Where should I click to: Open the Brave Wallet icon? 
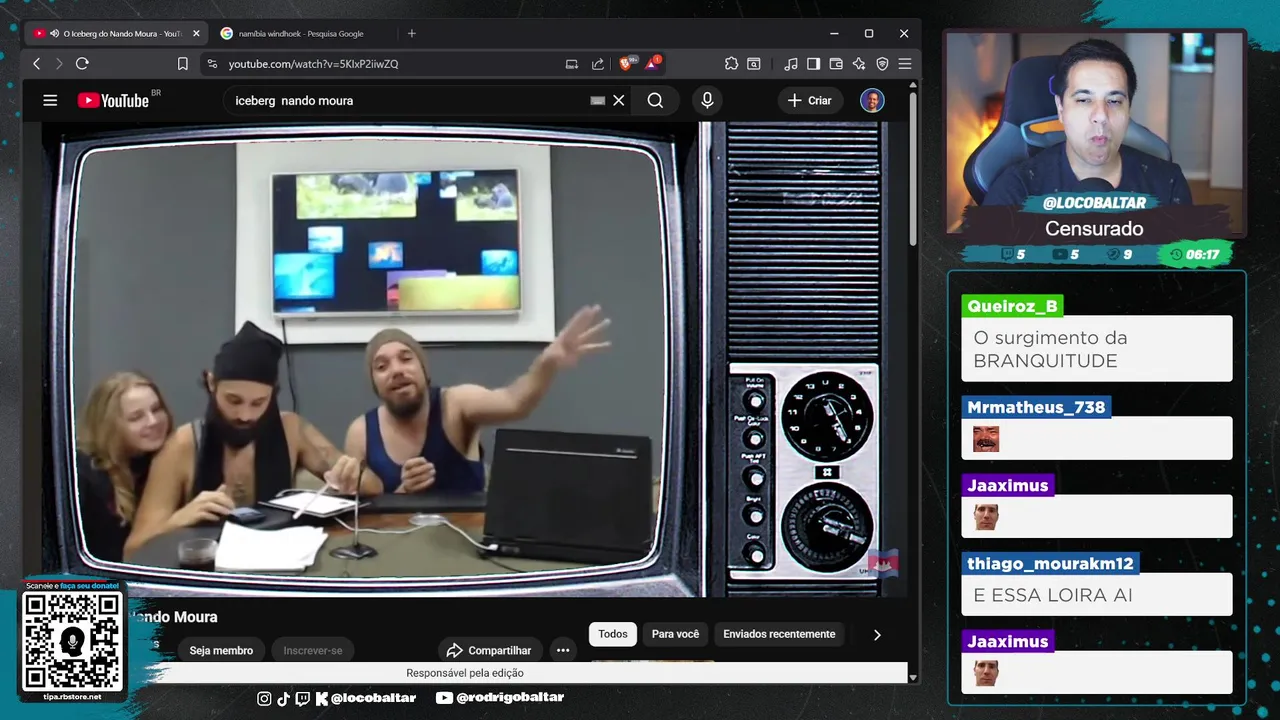click(x=836, y=63)
